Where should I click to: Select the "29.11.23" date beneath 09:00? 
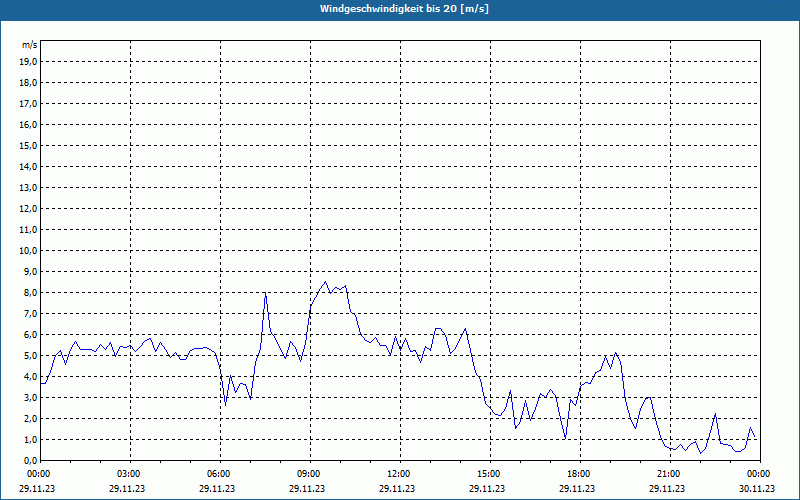(307, 488)
